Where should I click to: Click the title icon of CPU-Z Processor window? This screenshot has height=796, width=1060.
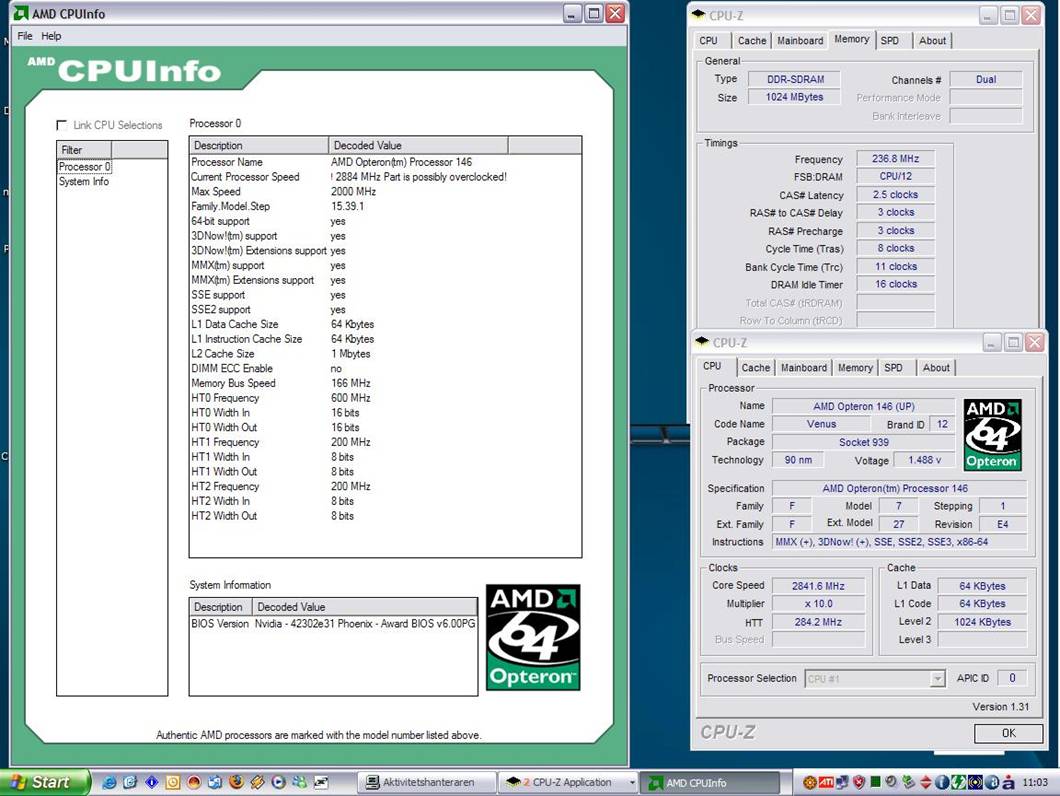(x=702, y=342)
